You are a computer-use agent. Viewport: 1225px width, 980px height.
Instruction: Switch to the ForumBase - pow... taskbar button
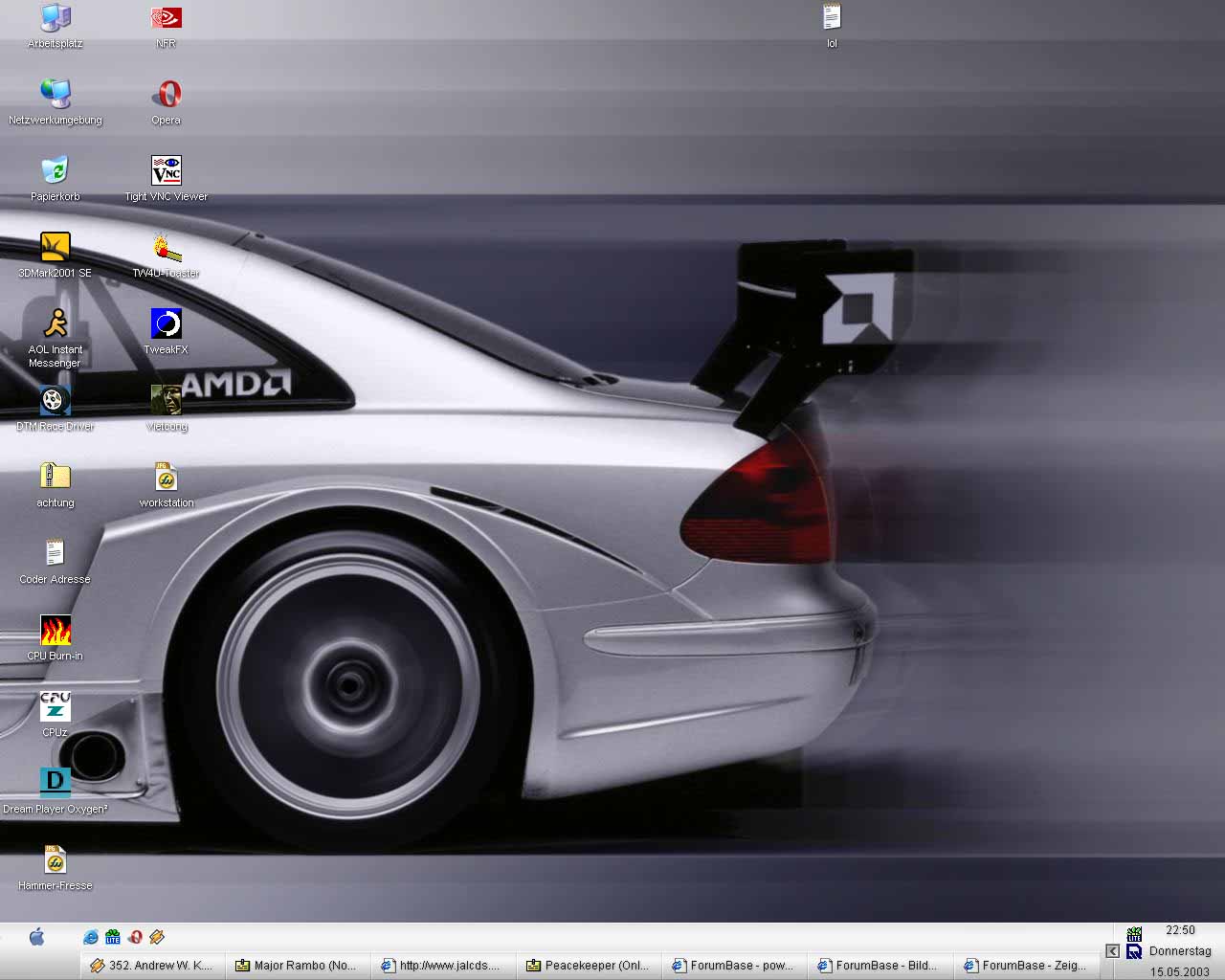click(x=736, y=966)
